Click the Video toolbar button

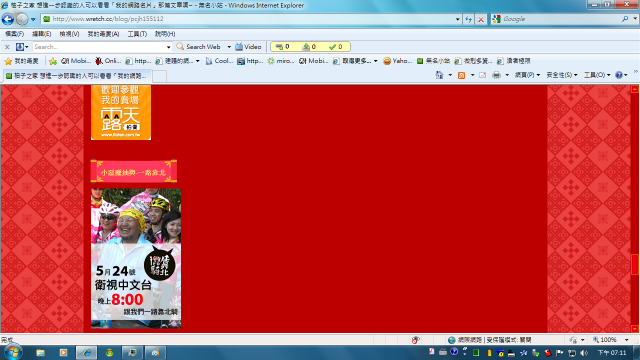(248, 47)
